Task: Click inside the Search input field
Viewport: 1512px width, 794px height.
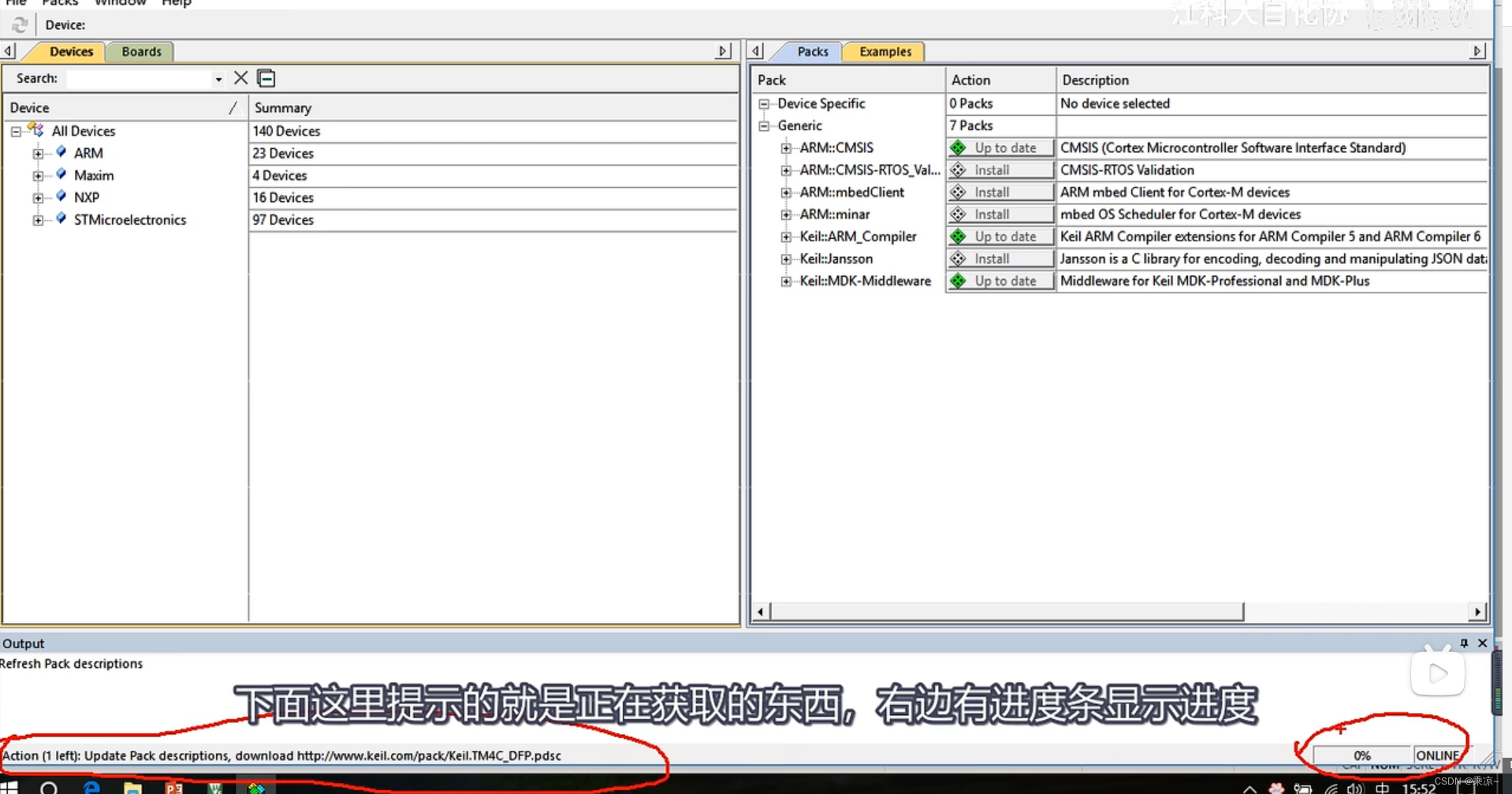Action: (x=140, y=79)
